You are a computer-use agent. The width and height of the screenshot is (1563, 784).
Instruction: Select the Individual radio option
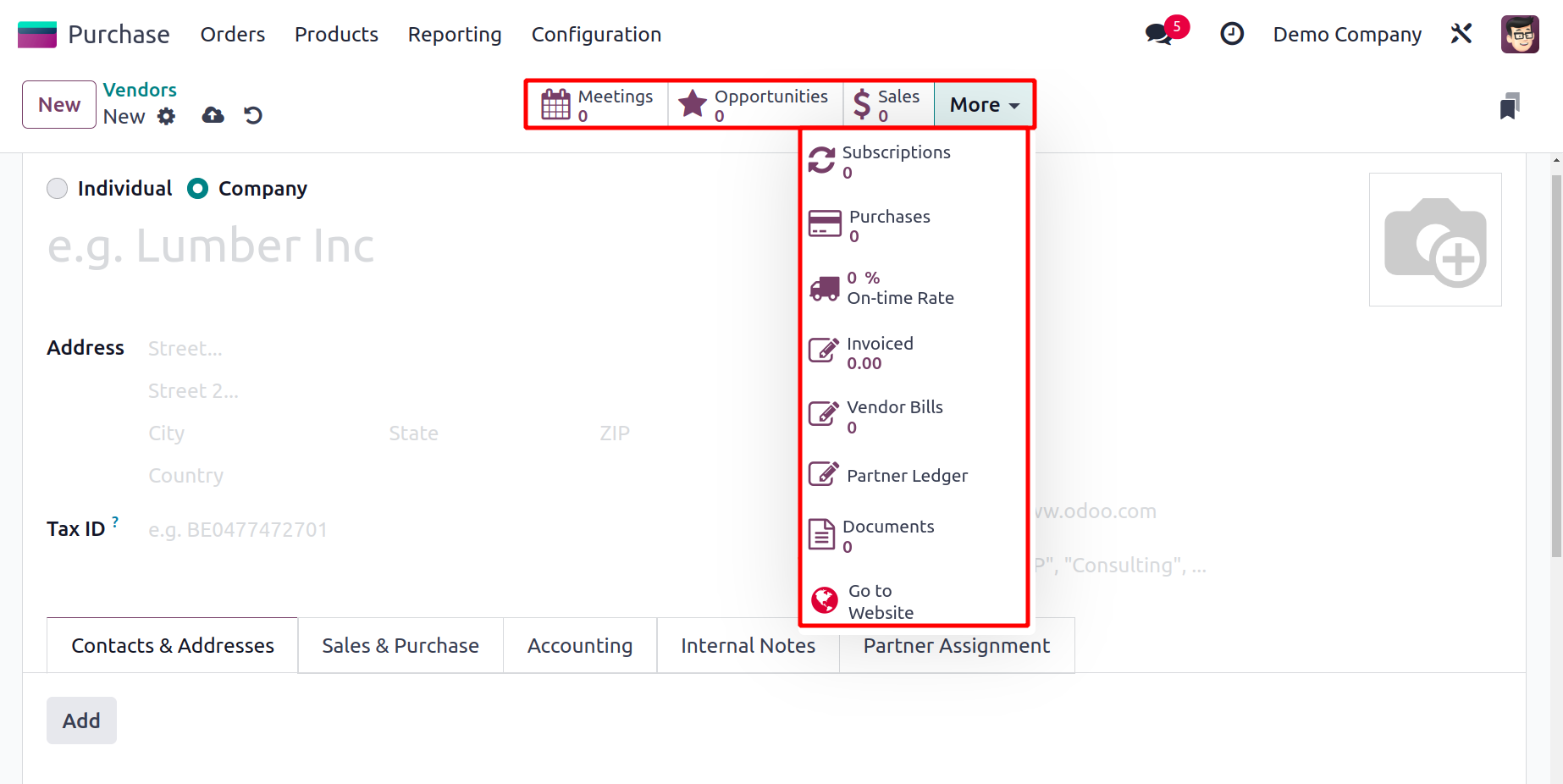pyautogui.click(x=58, y=188)
